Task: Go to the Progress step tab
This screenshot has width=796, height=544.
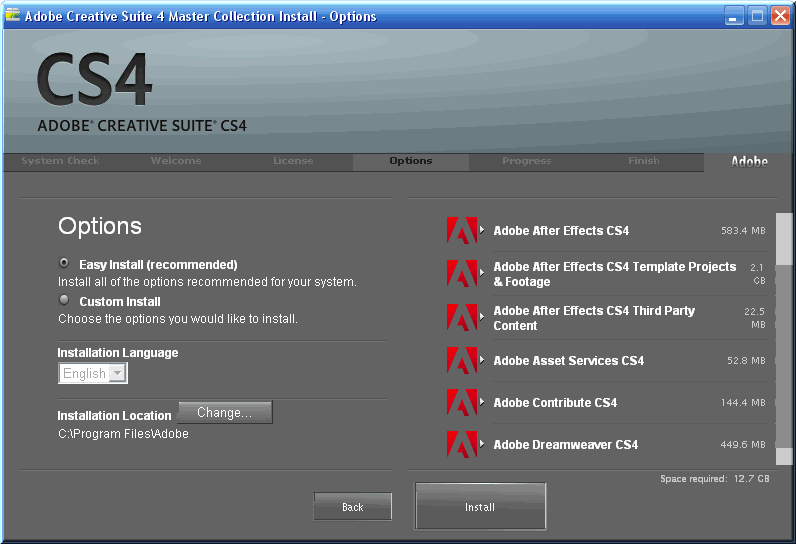Action: point(527,161)
